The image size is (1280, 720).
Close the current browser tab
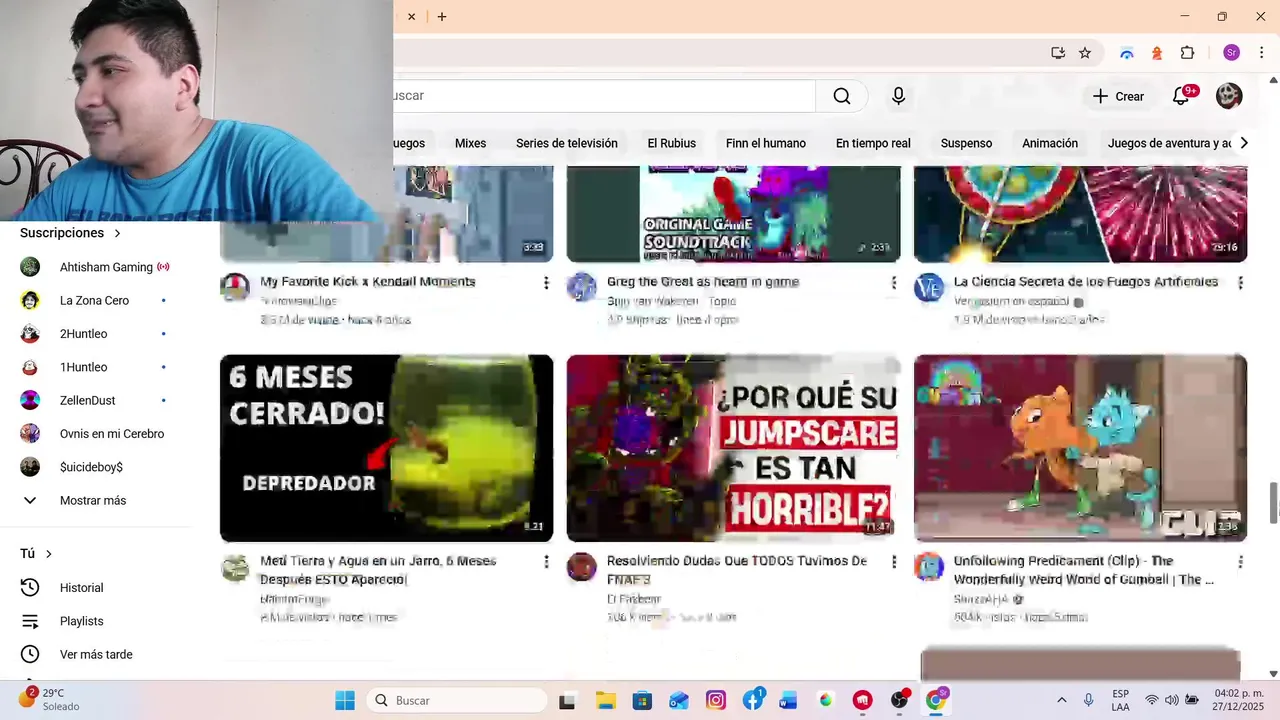click(411, 16)
